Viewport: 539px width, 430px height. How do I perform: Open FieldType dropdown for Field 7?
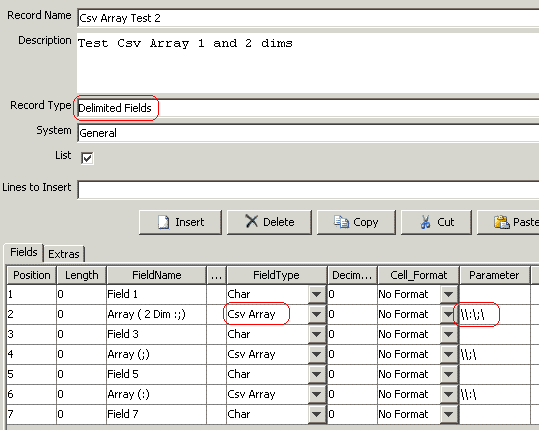(316, 414)
